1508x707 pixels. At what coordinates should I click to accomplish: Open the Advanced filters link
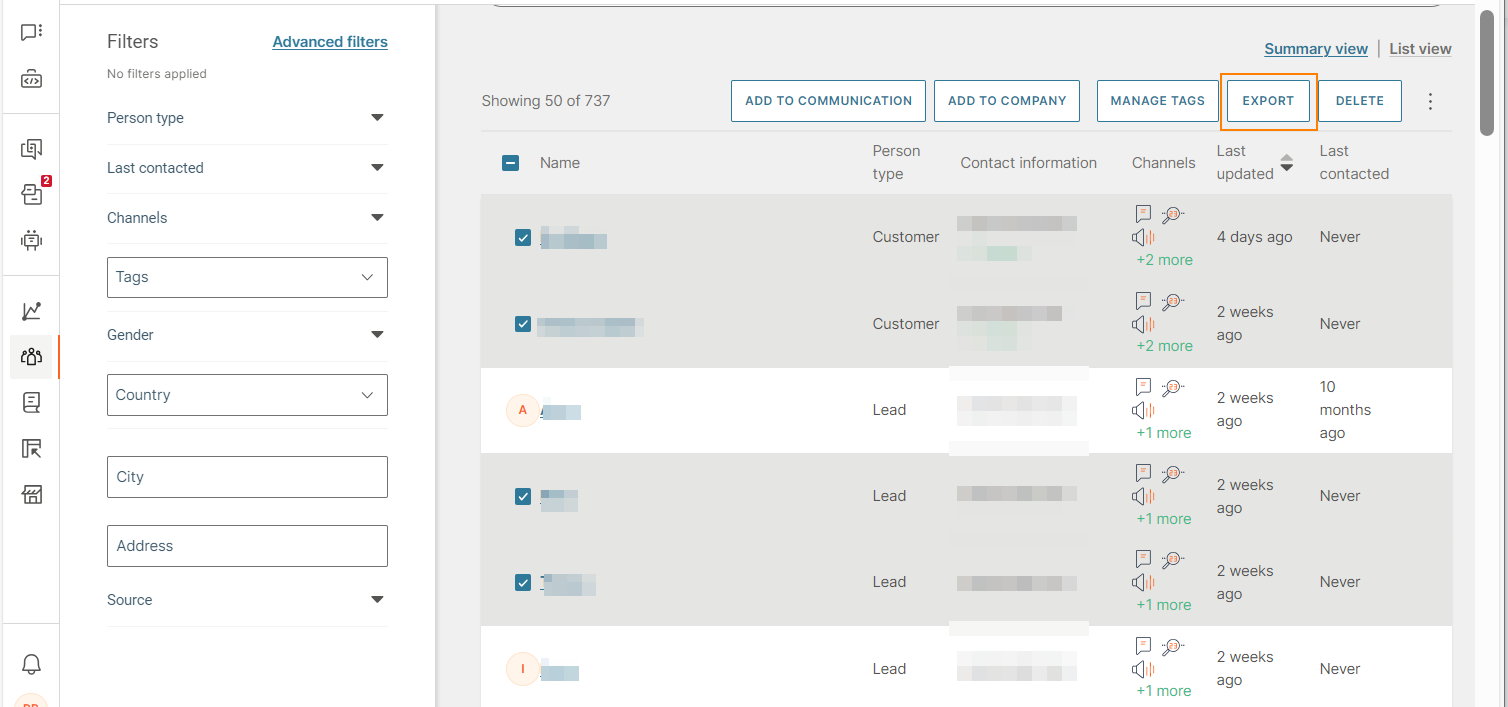[x=330, y=42]
